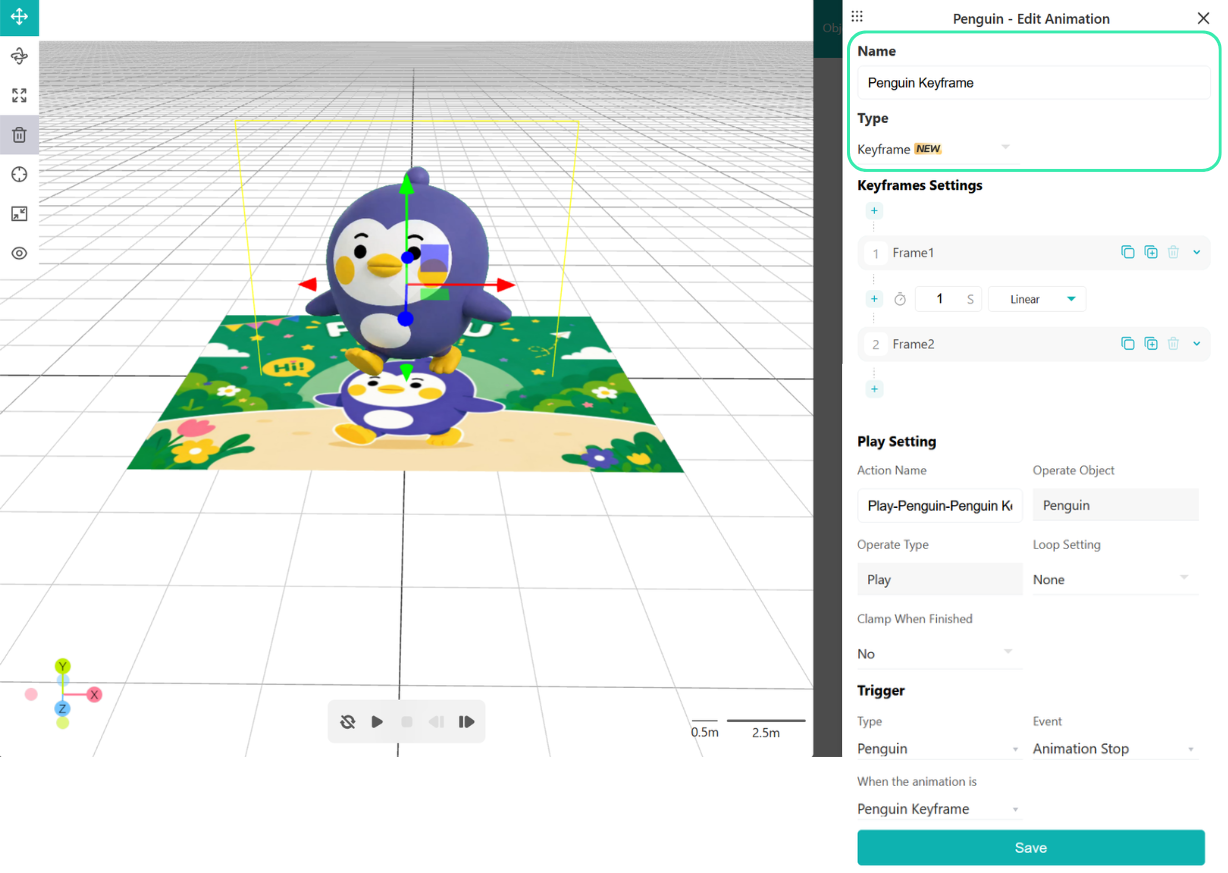
Task: Click the blue plane square on transform gizmo
Action: [x=434, y=259]
